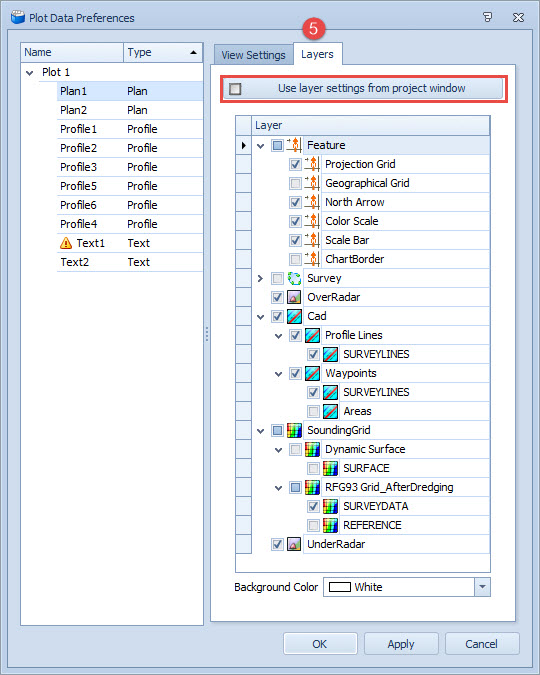Screen dimensions: 540x675
Task: Click the North Arrow feature icon
Action: pyautogui.click(x=312, y=202)
